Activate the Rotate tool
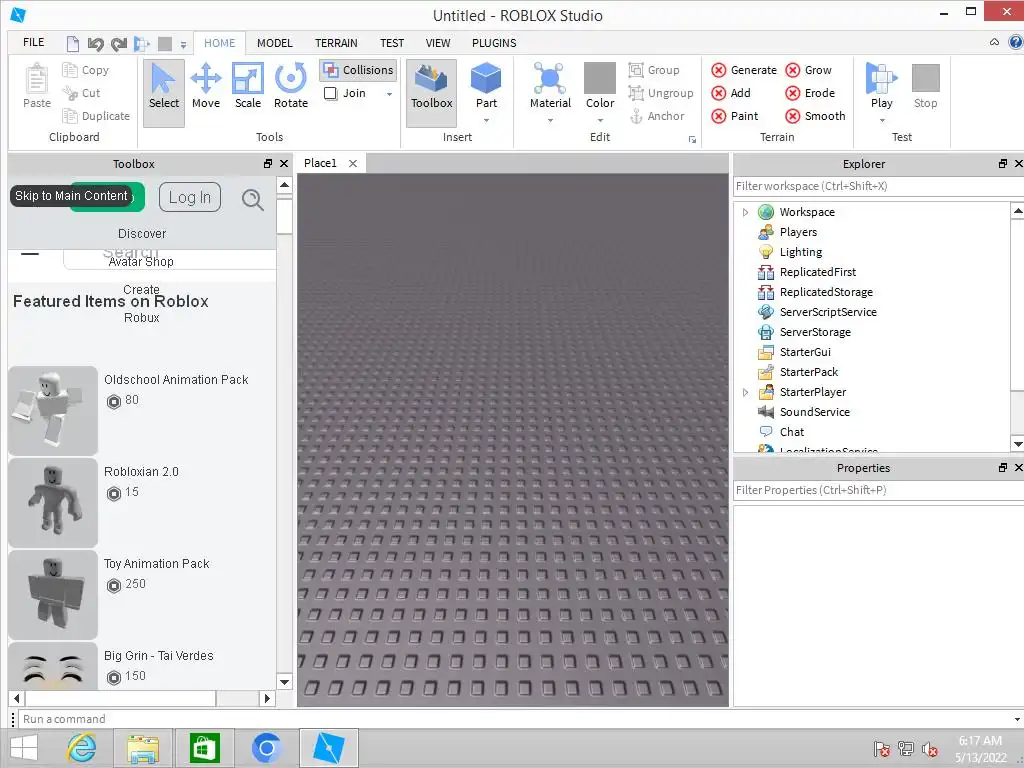Viewport: 1024px width, 768px height. 291,86
